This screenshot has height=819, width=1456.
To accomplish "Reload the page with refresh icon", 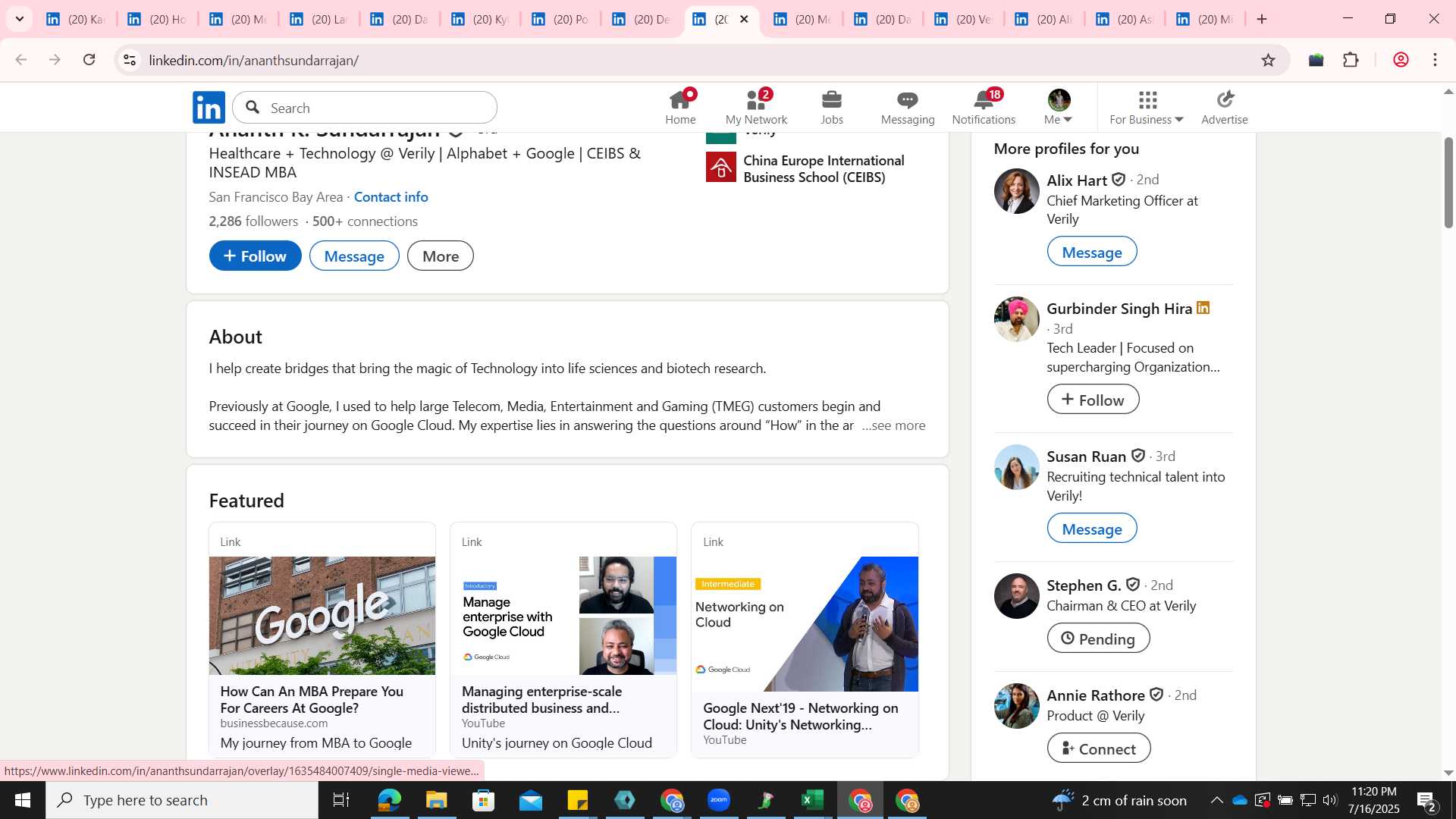I will pyautogui.click(x=89, y=60).
